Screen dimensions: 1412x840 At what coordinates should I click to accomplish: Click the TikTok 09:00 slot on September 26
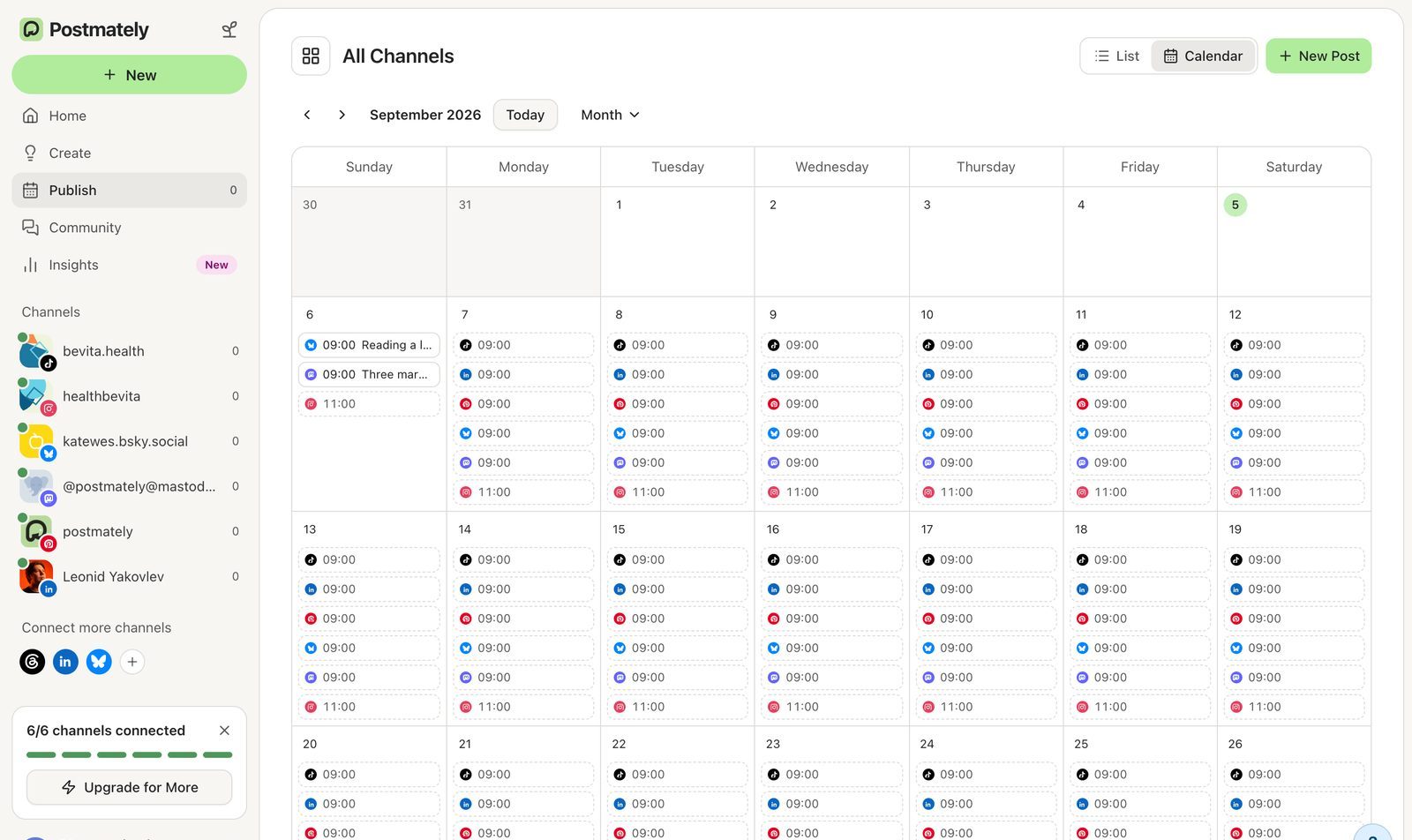(x=1294, y=775)
